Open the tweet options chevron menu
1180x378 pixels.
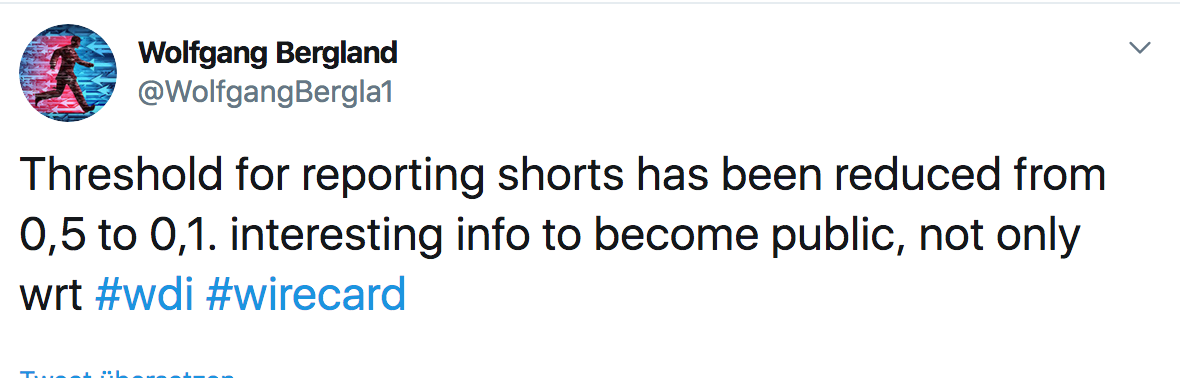1141,49
